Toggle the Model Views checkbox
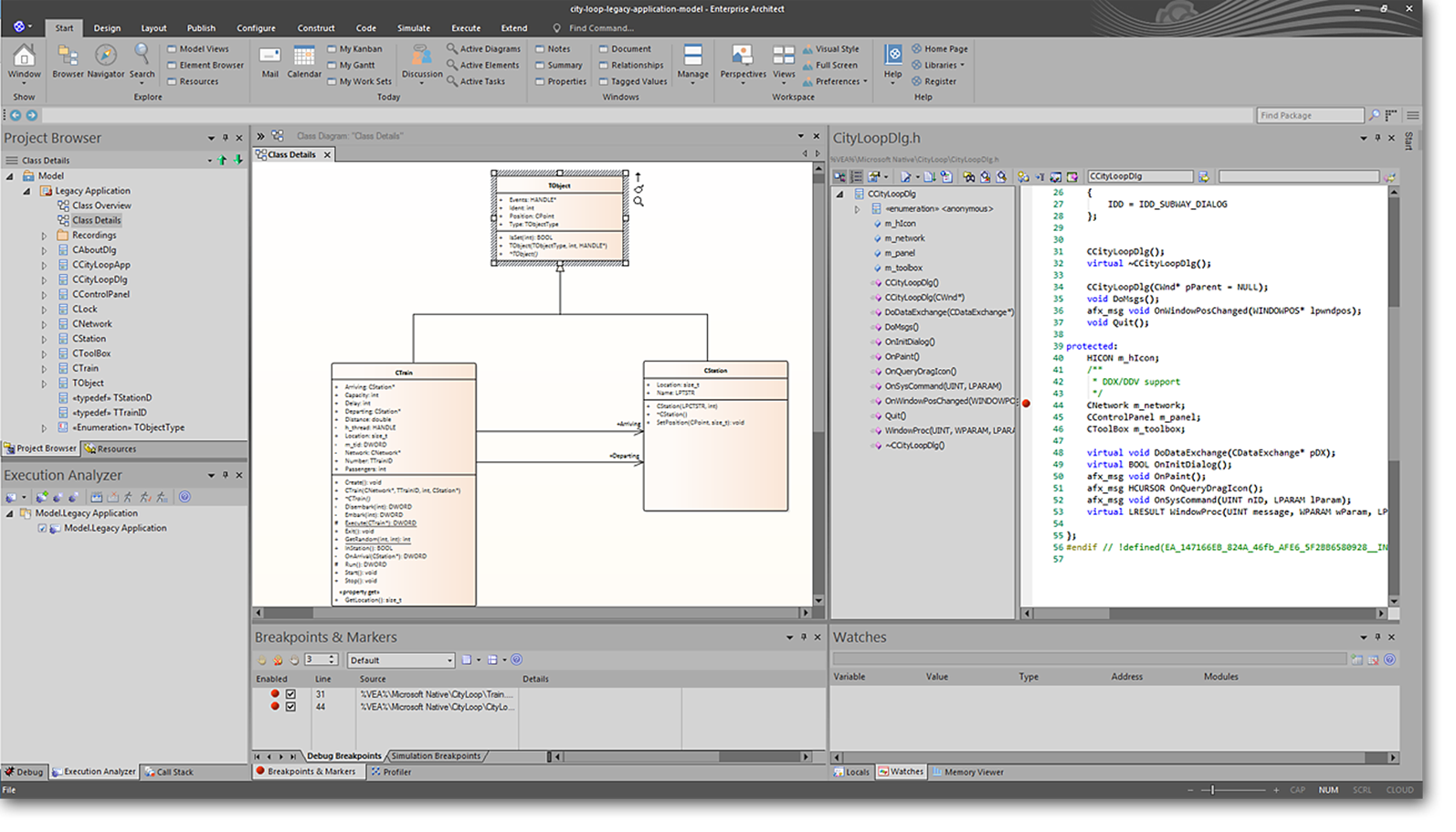 click(172, 49)
